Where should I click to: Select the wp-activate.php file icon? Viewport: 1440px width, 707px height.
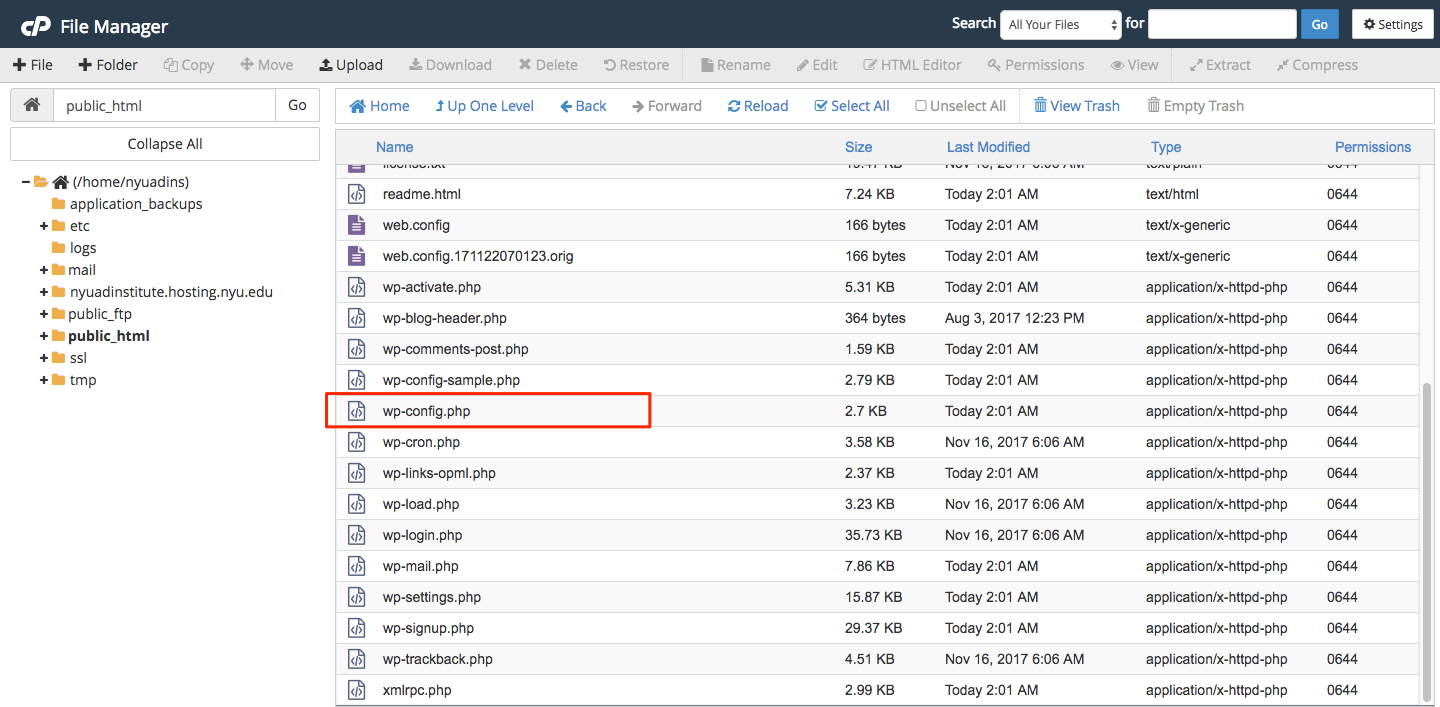coord(356,287)
